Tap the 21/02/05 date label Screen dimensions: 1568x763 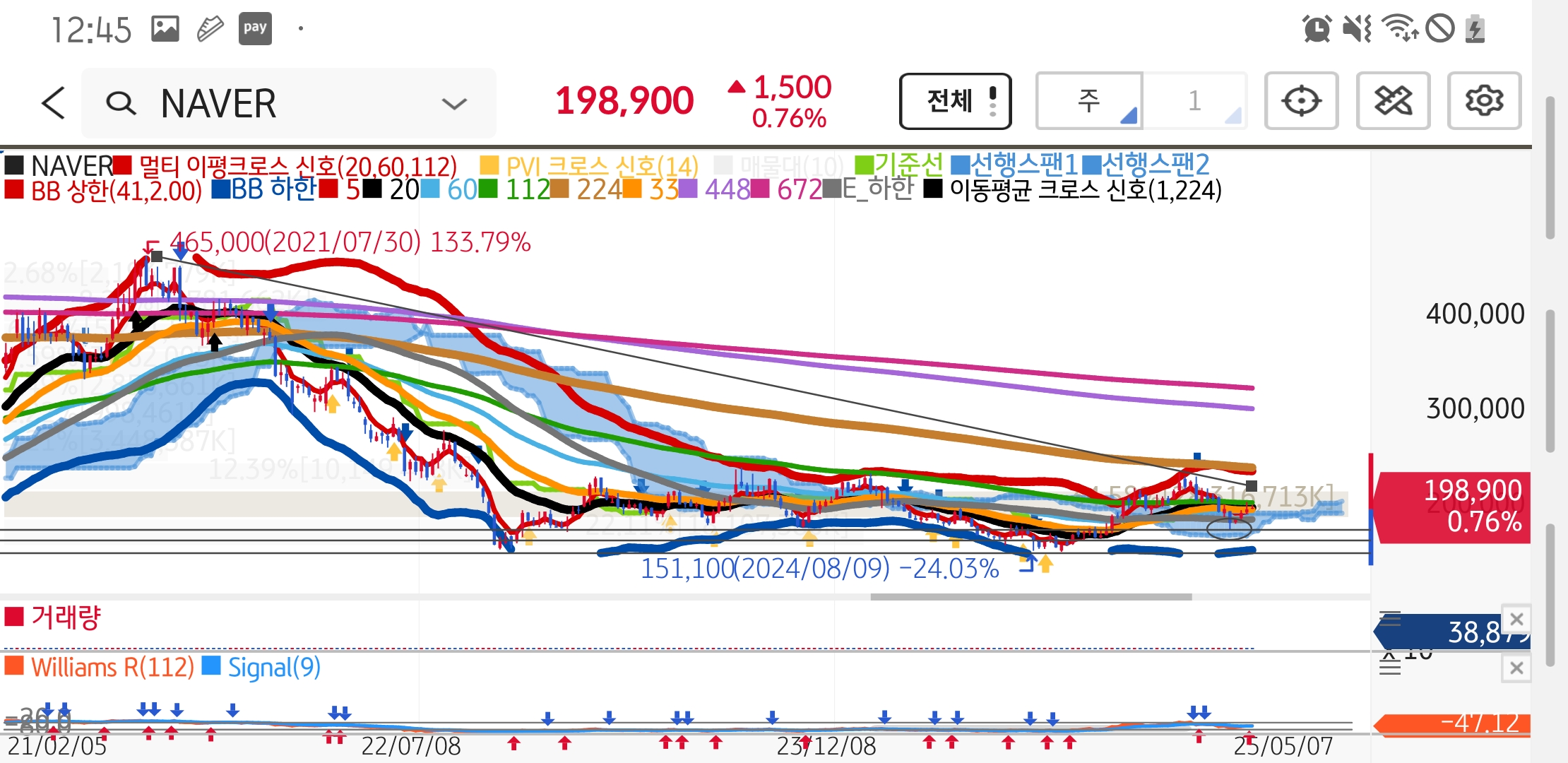(57, 746)
